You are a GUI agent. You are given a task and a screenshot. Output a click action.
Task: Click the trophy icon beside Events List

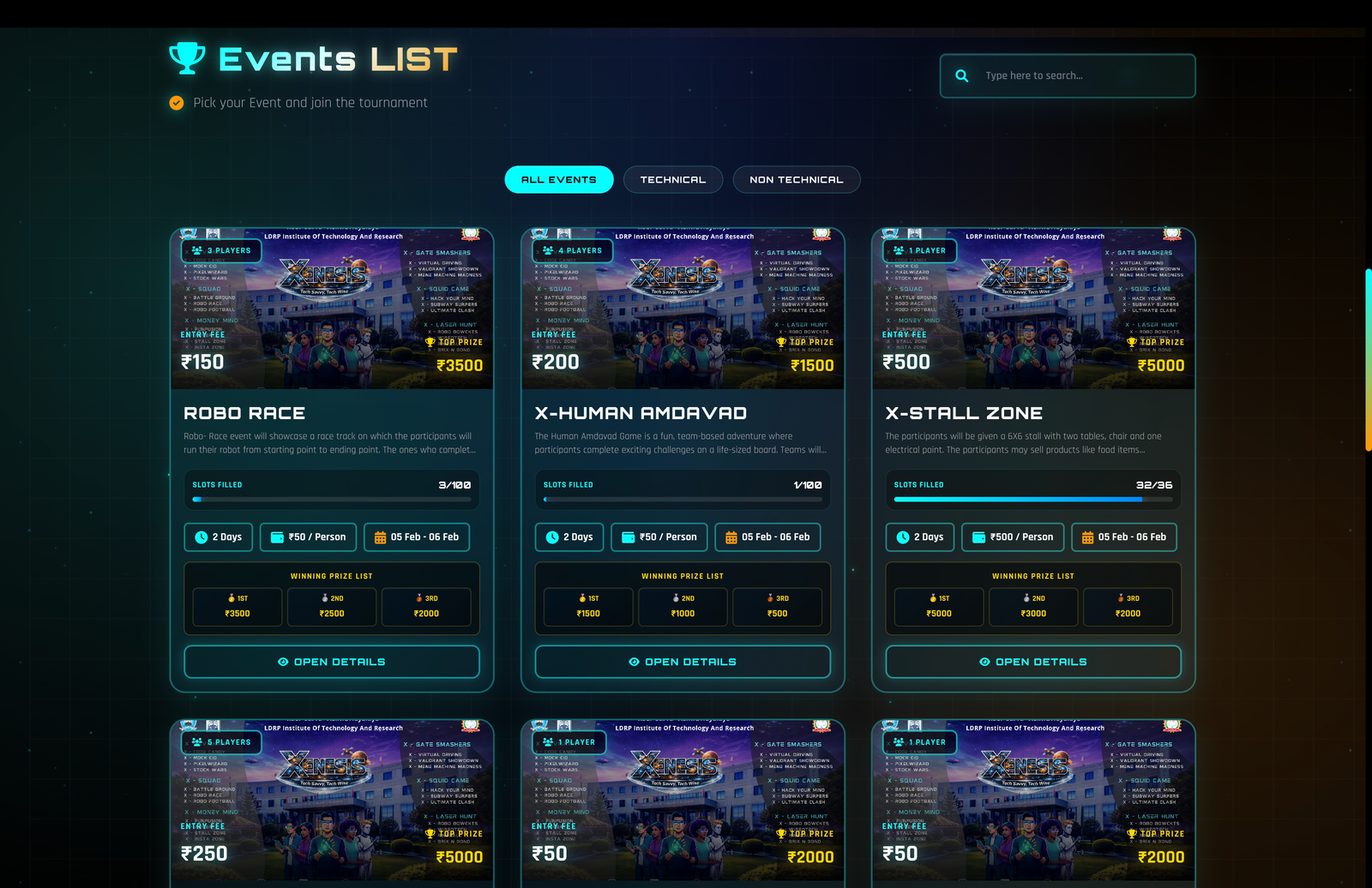click(x=187, y=58)
